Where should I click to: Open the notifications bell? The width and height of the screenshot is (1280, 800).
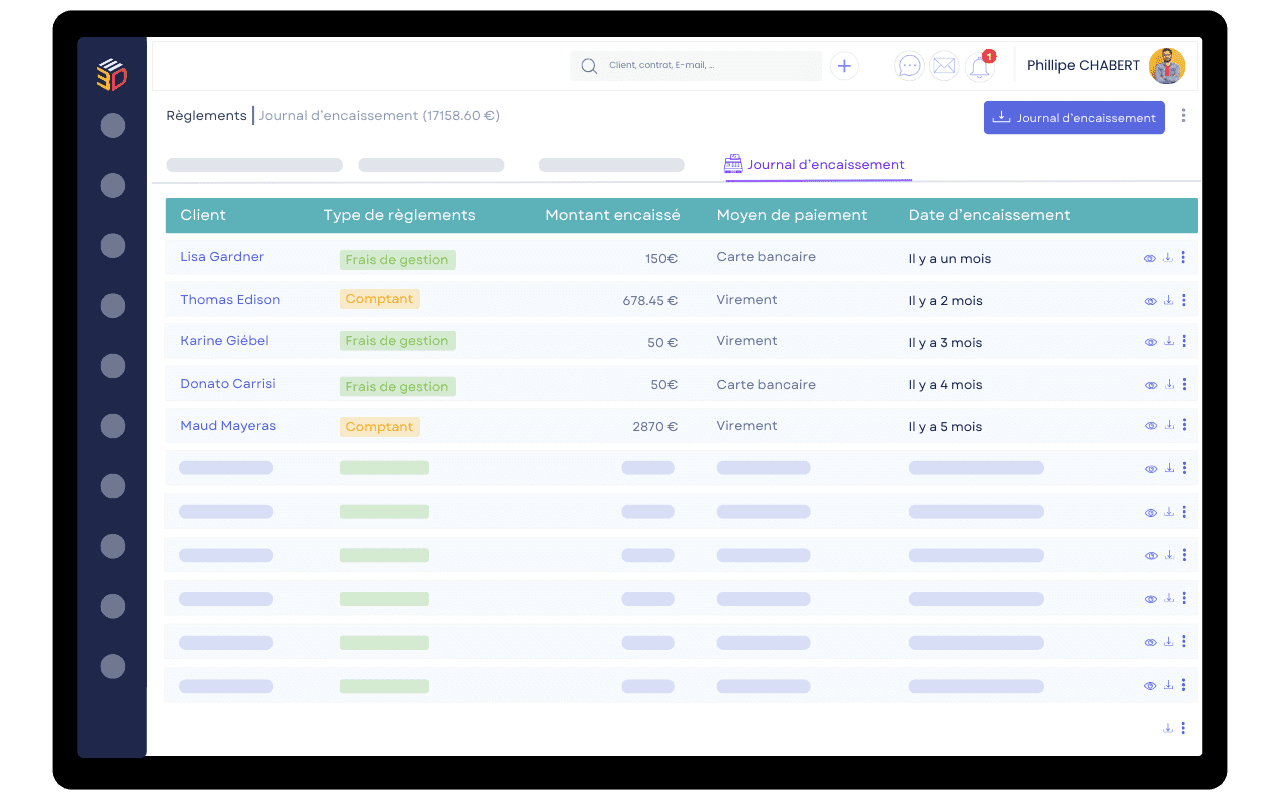(979, 67)
